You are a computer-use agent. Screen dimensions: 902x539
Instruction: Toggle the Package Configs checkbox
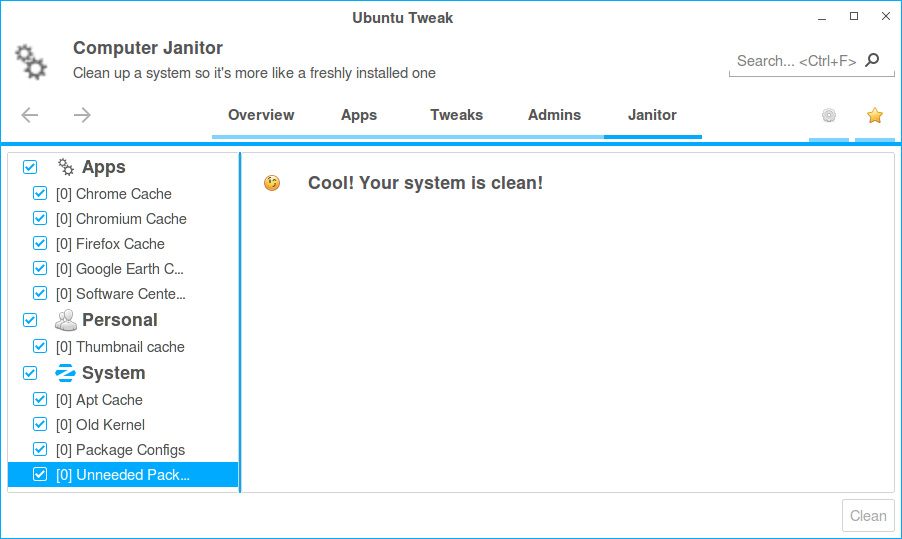40,449
